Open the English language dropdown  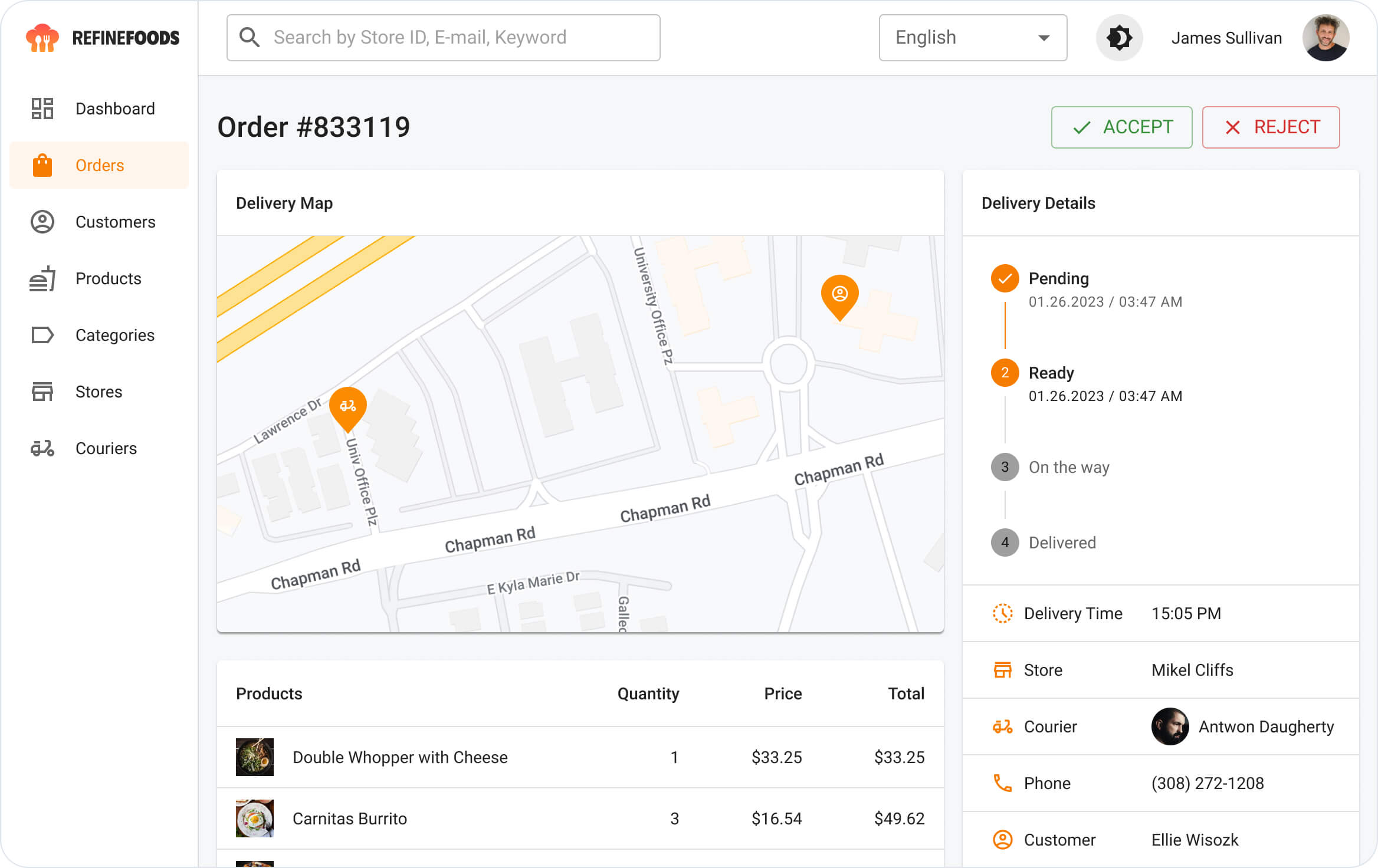[972, 37]
